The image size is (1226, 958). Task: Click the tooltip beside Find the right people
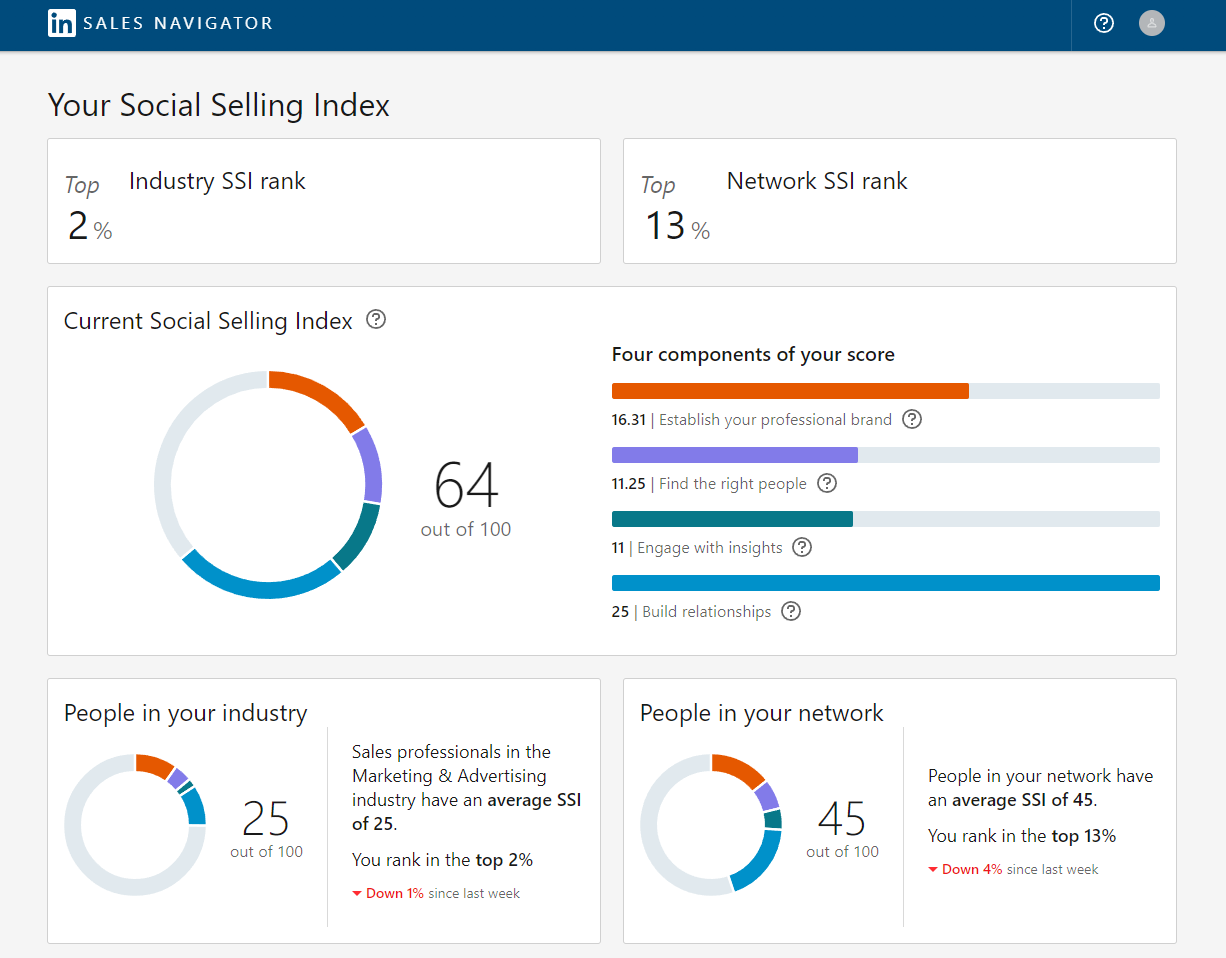[827, 483]
